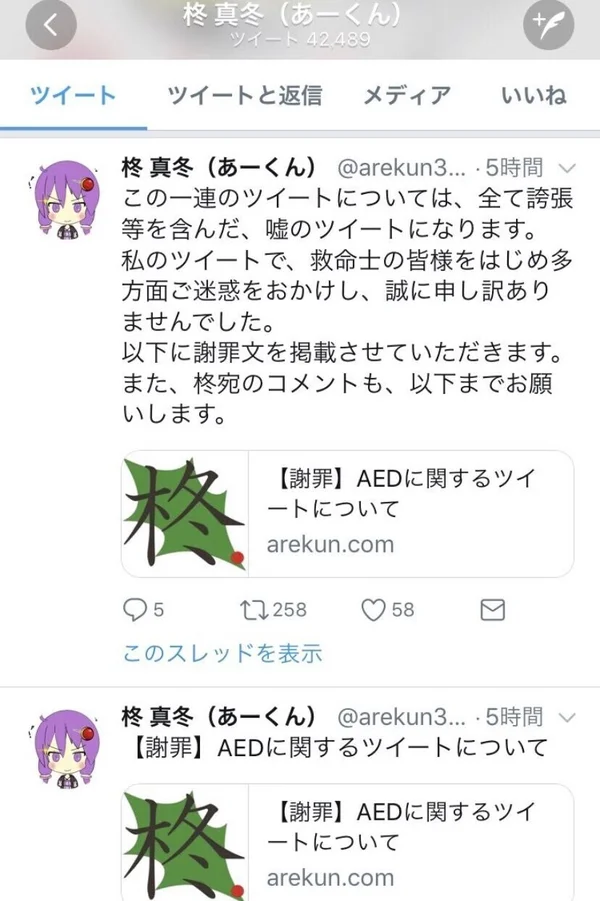600x901 pixels.
Task: Open profile avatar of second tweet
Action: 64,748
